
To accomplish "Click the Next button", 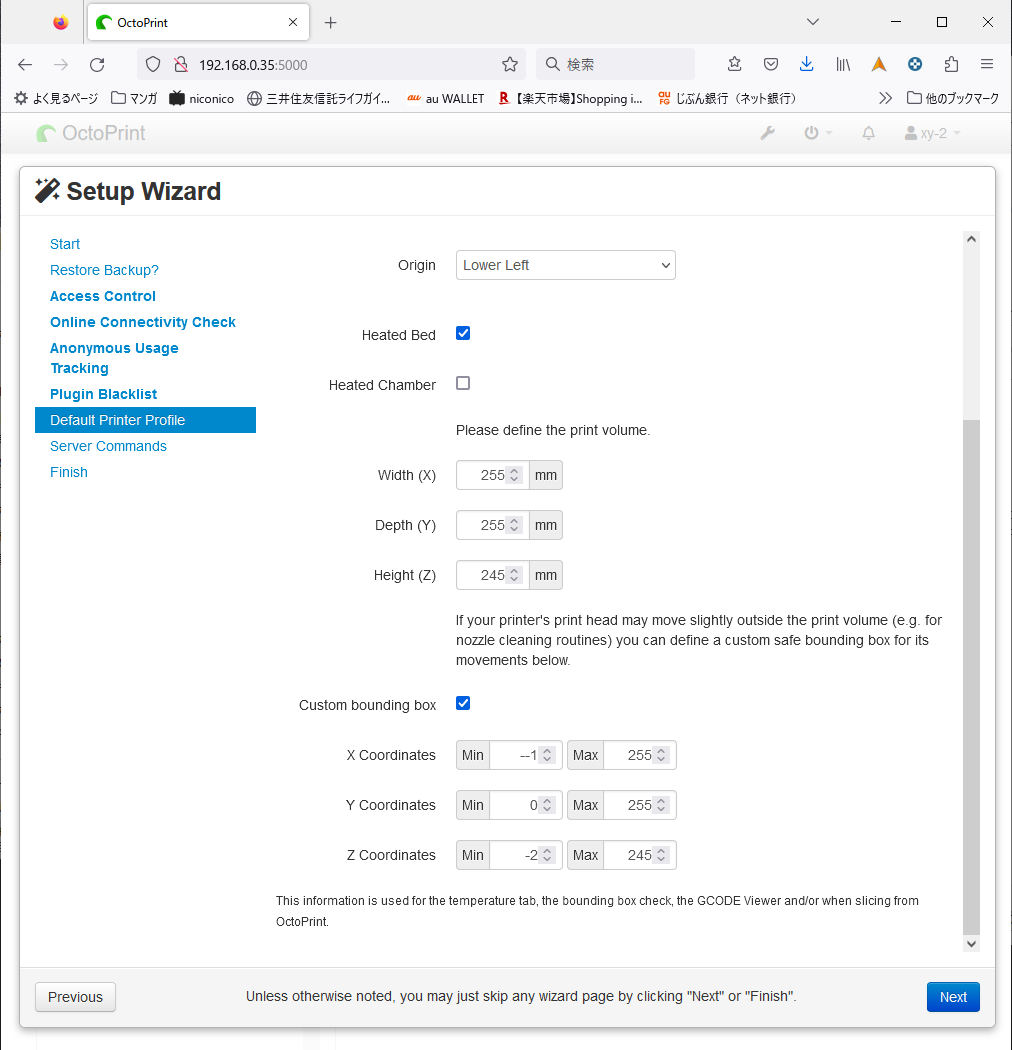I will click(953, 997).
